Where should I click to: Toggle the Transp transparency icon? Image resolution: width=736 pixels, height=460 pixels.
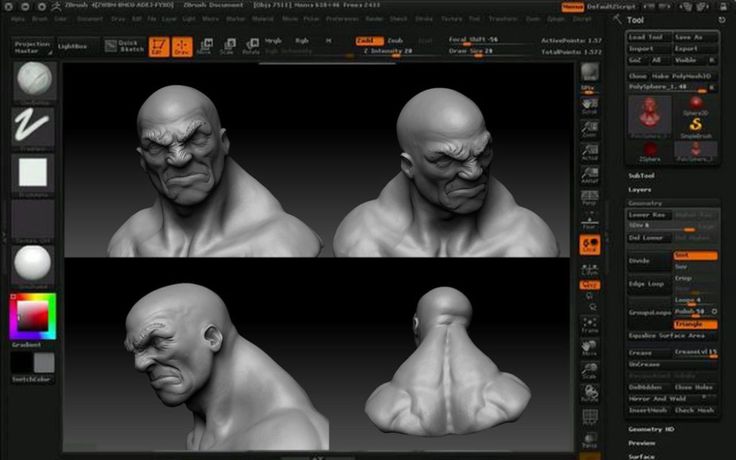[x=590, y=440]
